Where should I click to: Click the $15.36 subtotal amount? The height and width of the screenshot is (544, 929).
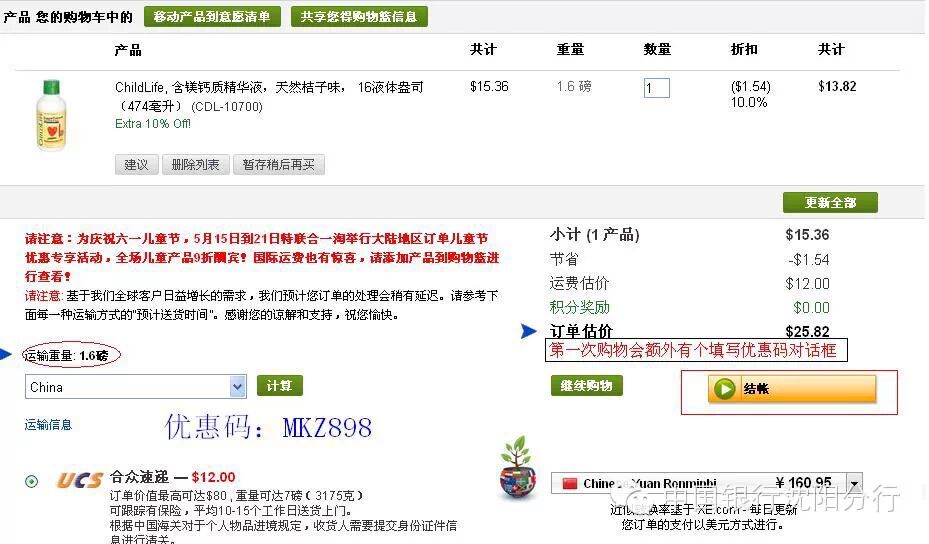808,235
